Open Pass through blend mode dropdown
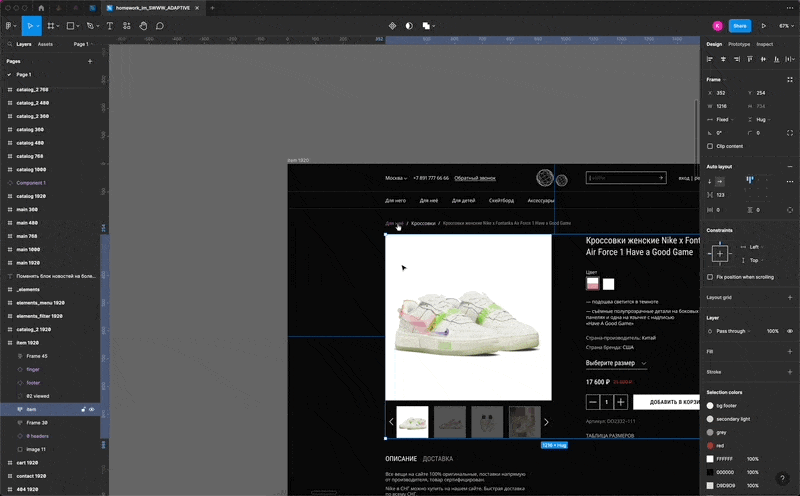Viewport: 800px width, 496px height. (730, 331)
